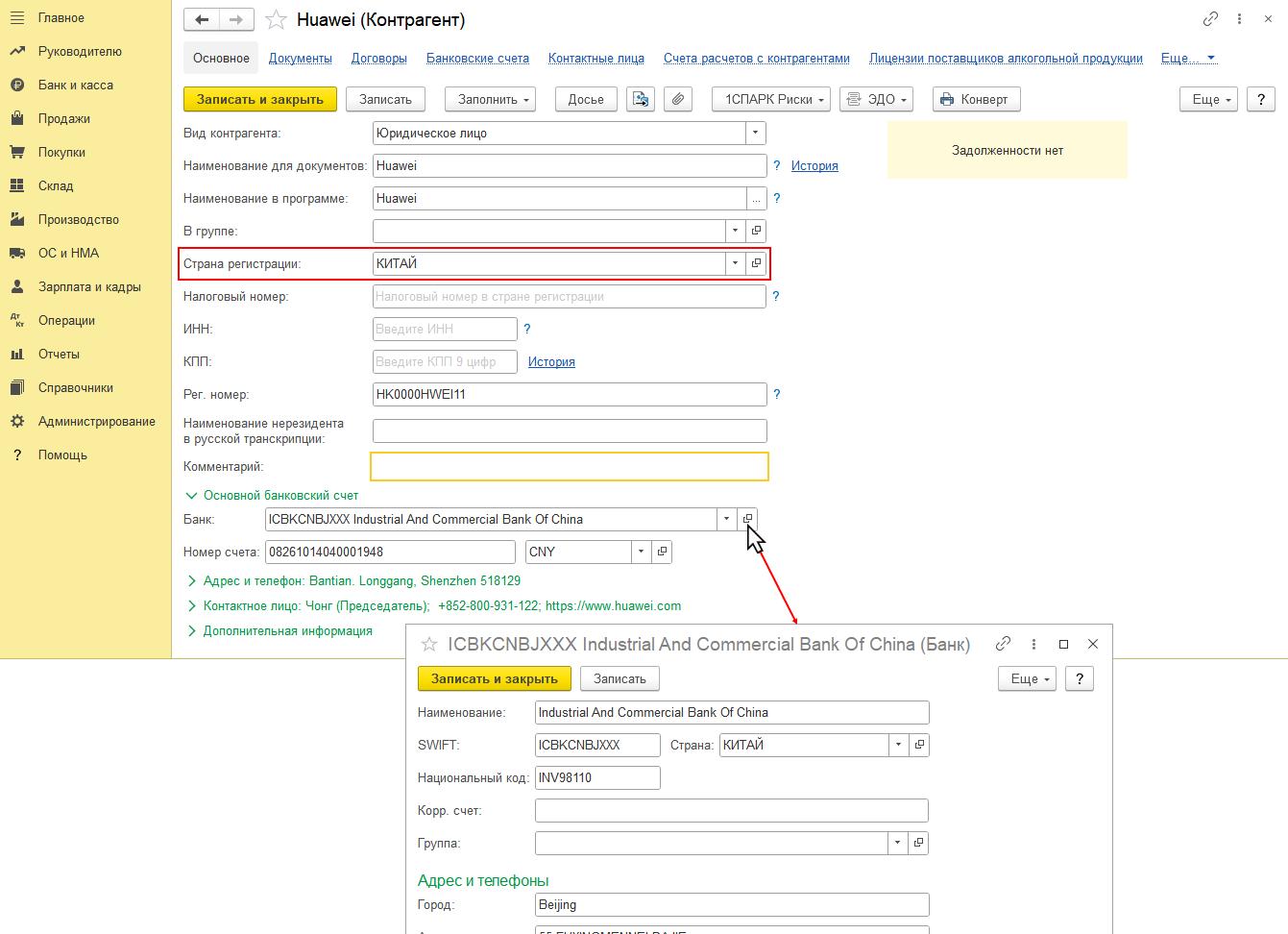Switch to Контактные лица tab
The image size is (1288, 934).
click(x=596, y=59)
